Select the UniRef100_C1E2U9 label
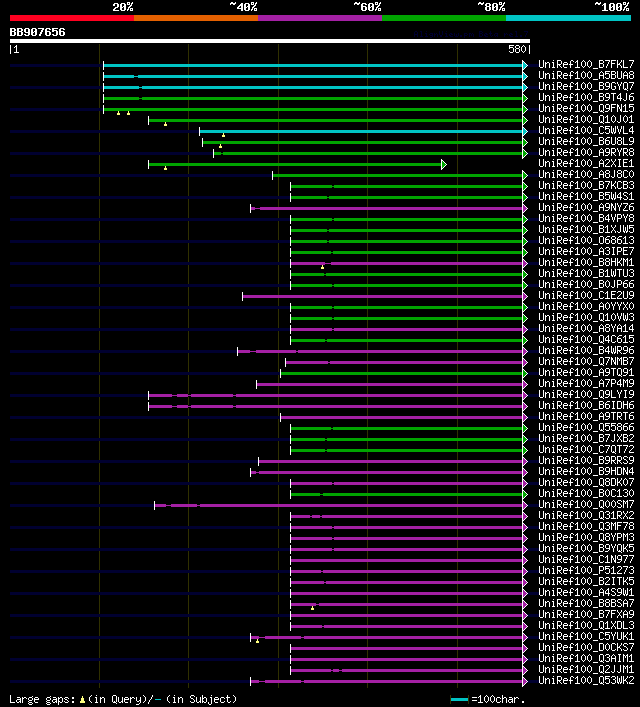The height and width of the screenshot is (707, 640). tap(586, 295)
